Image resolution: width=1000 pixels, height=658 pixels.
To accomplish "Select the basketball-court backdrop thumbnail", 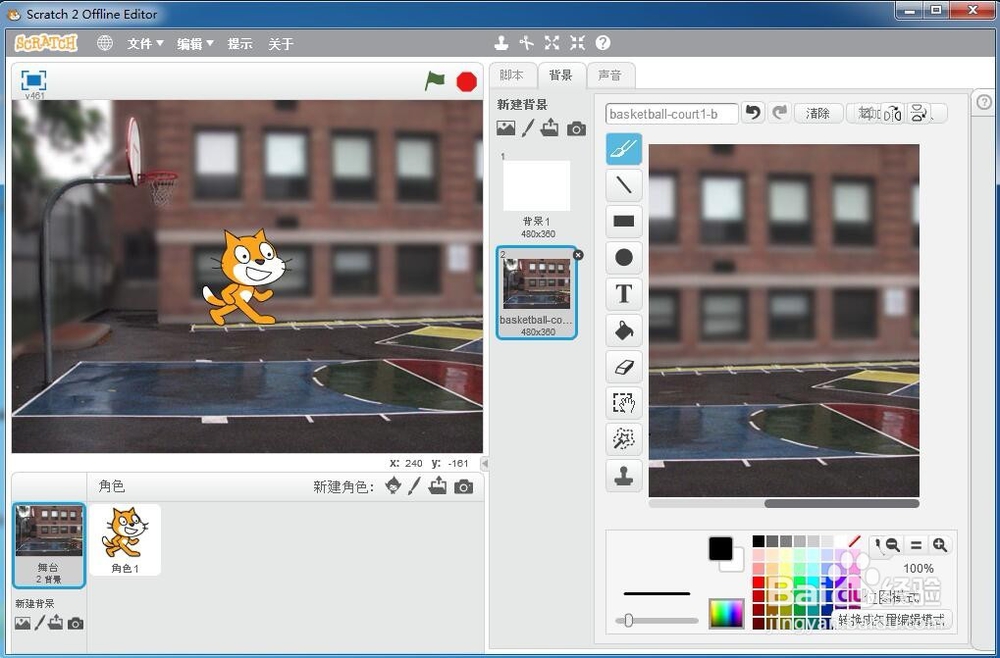I will (x=536, y=293).
